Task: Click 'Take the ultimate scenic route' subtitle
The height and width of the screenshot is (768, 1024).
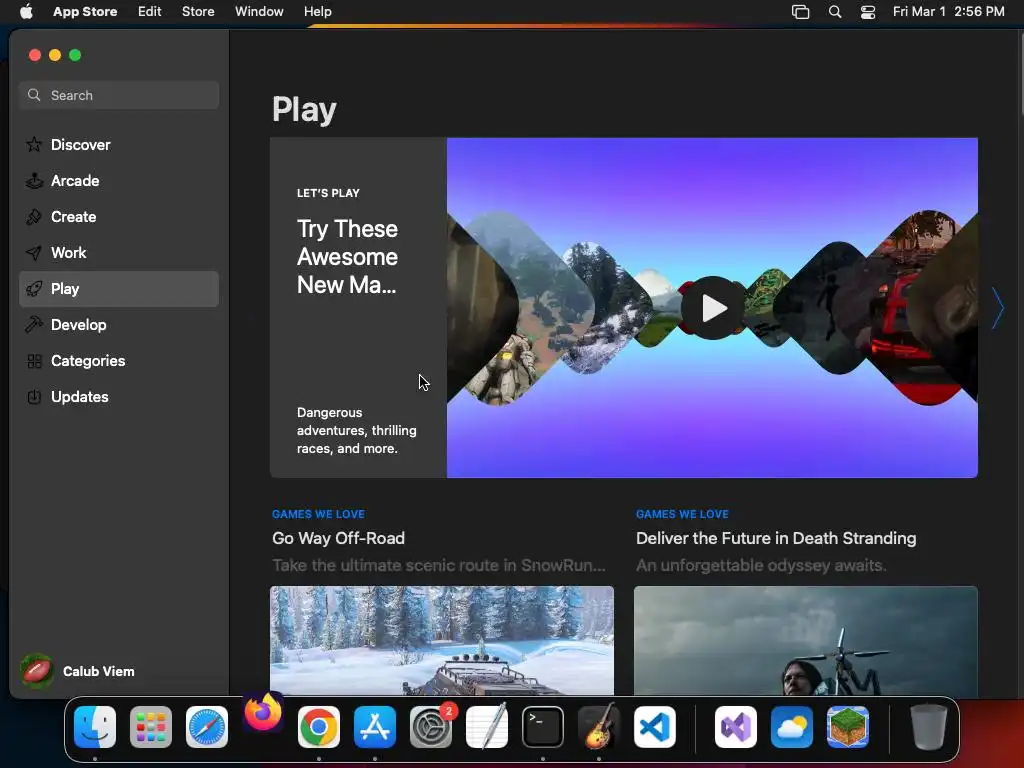Action: (x=439, y=565)
